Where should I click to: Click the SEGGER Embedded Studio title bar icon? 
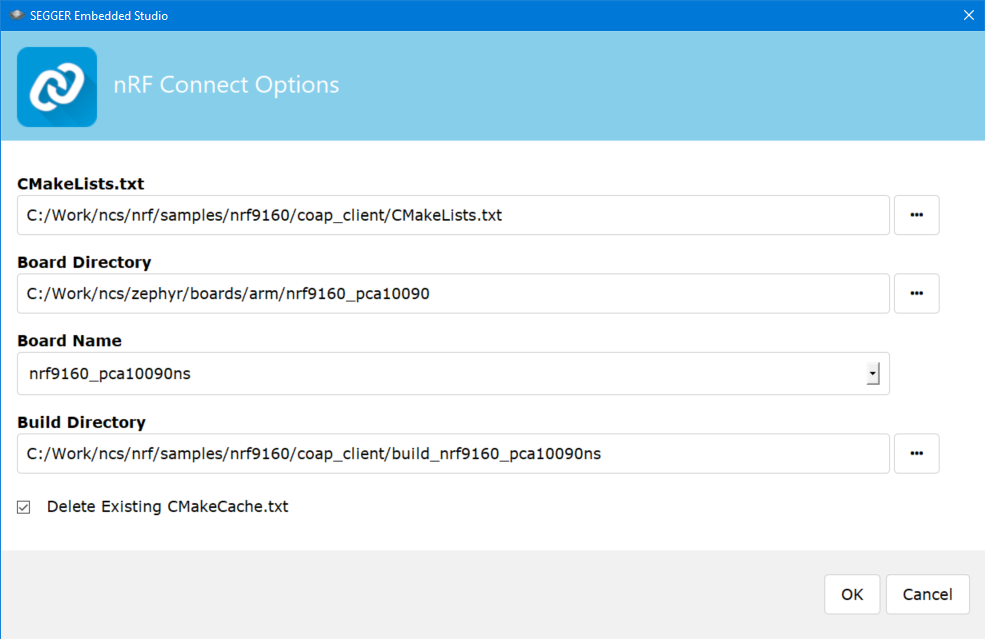17,15
